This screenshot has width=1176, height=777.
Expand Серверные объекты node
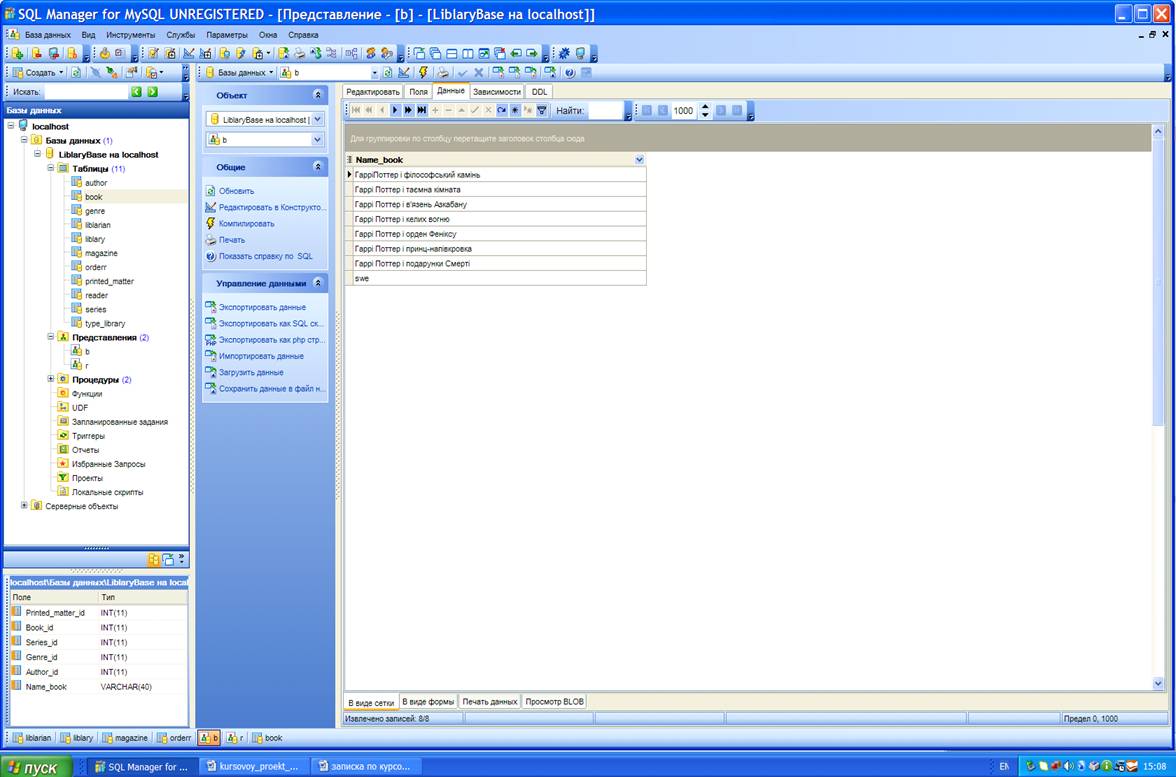[x=24, y=506]
